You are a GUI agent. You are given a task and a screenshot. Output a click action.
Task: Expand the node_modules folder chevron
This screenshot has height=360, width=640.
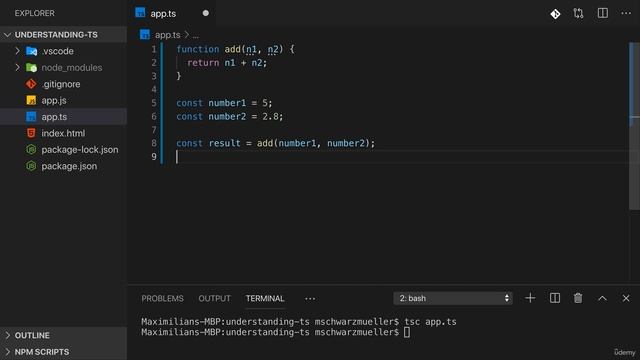coord(17,67)
